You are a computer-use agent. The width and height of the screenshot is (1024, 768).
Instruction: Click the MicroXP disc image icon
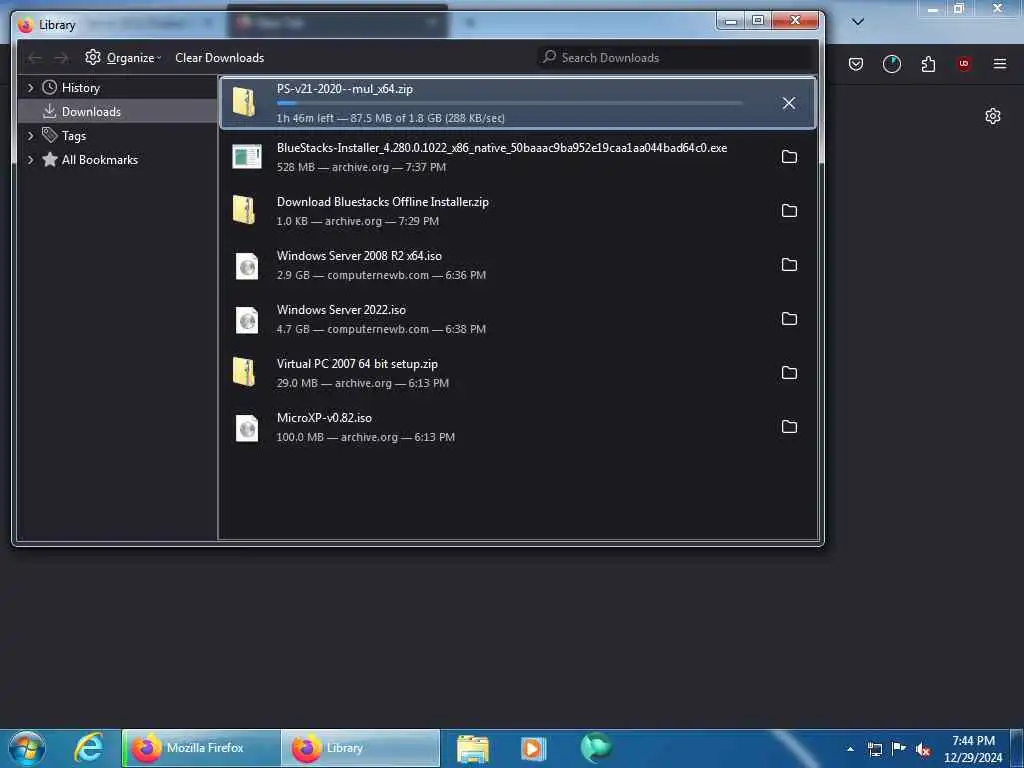pyautogui.click(x=247, y=428)
